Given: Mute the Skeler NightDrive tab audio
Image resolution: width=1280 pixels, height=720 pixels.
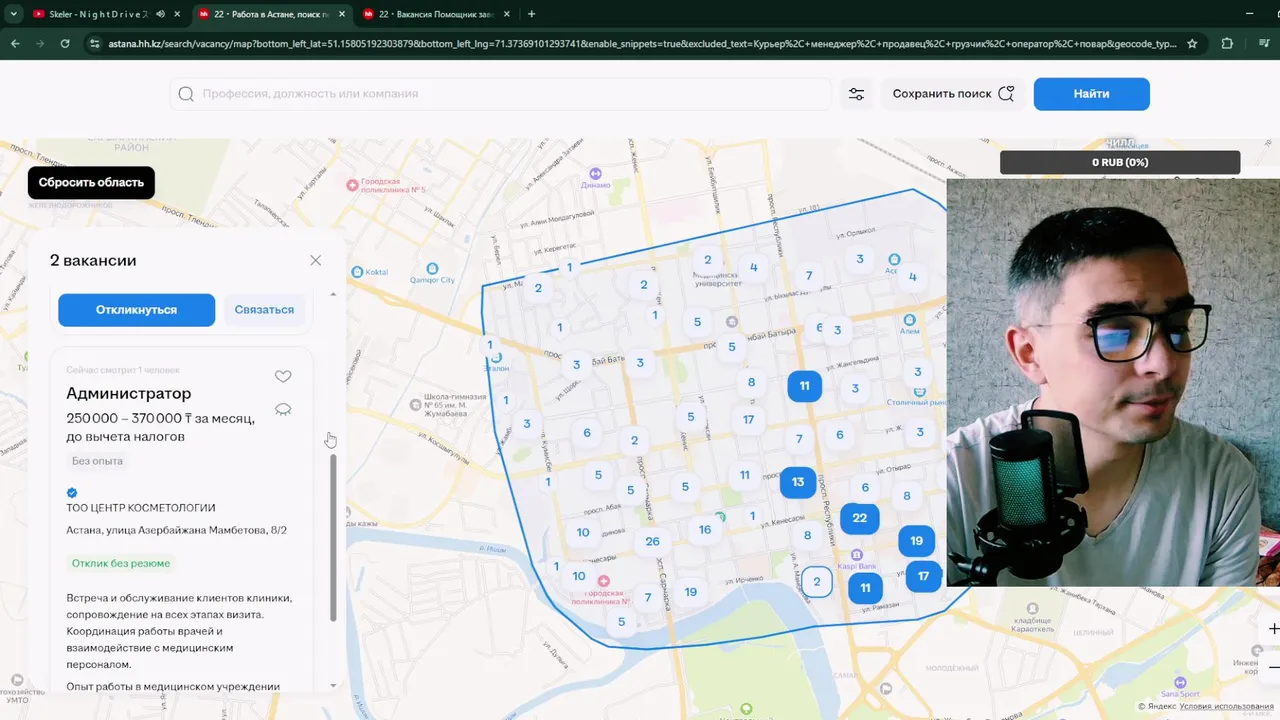Looking at the screenshot, I should click(160, 14).
